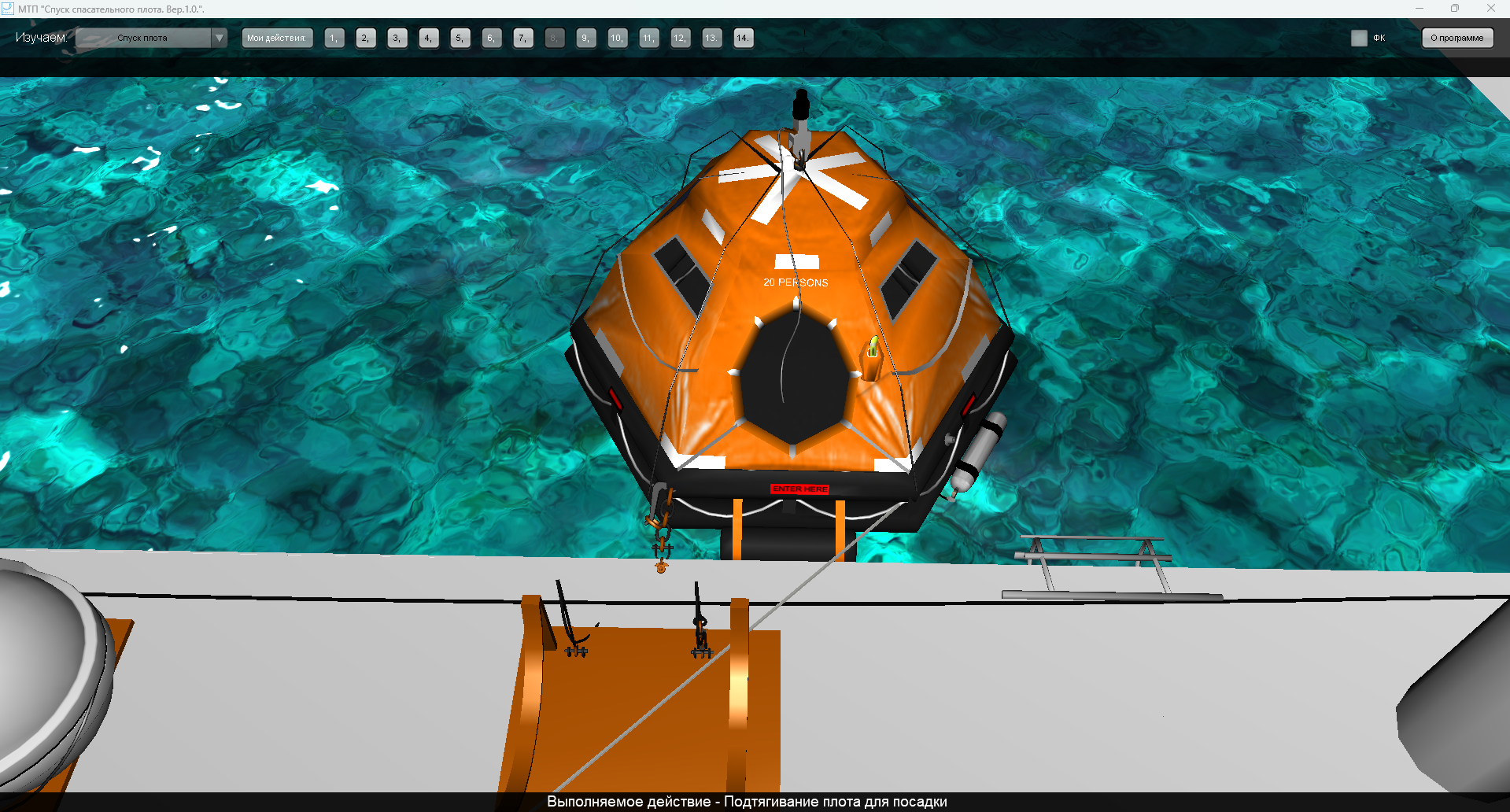Open the 'О программе' about button
1510x812 pixels.
pos(1457,38)
